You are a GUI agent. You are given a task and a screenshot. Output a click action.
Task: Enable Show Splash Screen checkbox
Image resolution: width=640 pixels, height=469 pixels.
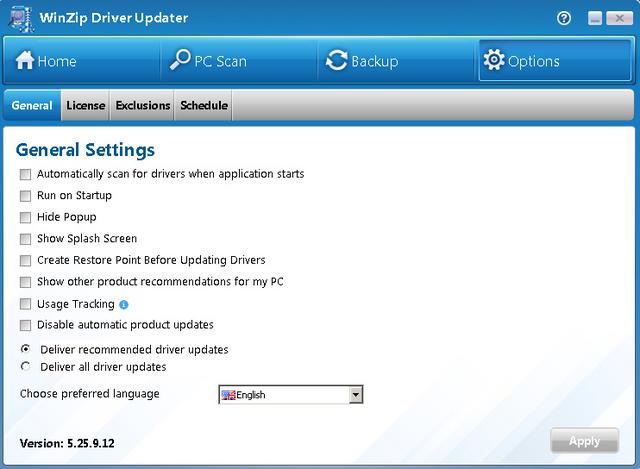click(25, 239)
